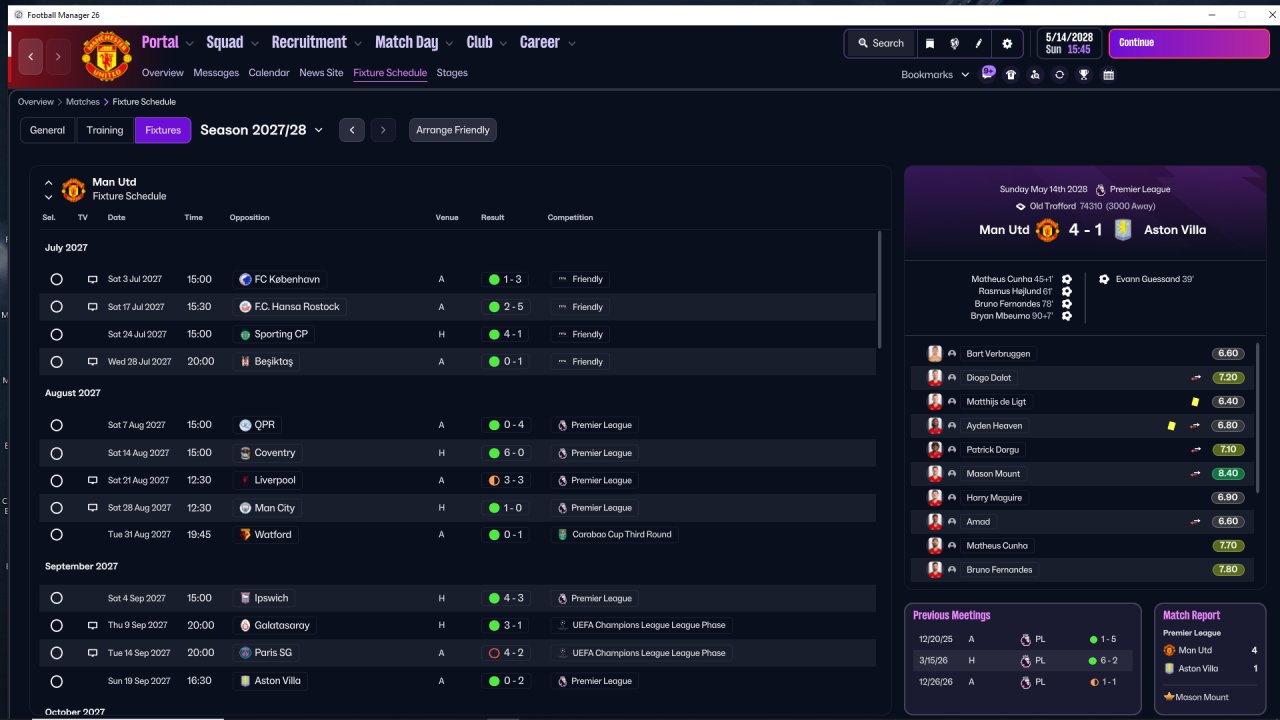The height and width of the screenshot is (720, 1280).
Task: Click the TV icon for FC København fixture
Action: click(92, 280)
